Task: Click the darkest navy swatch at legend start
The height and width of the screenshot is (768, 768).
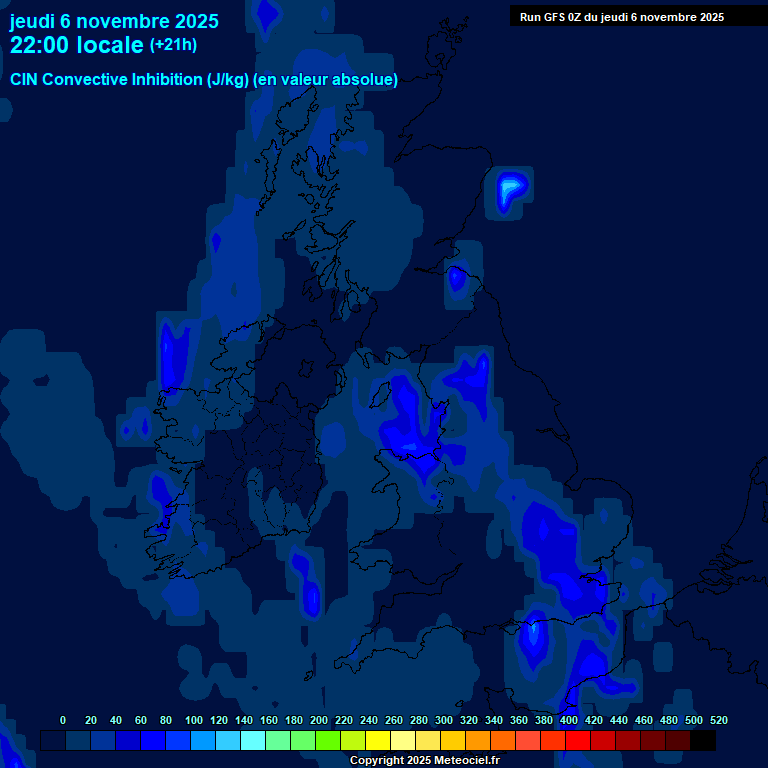Action: pyautogui.click(x=53, y=740)
